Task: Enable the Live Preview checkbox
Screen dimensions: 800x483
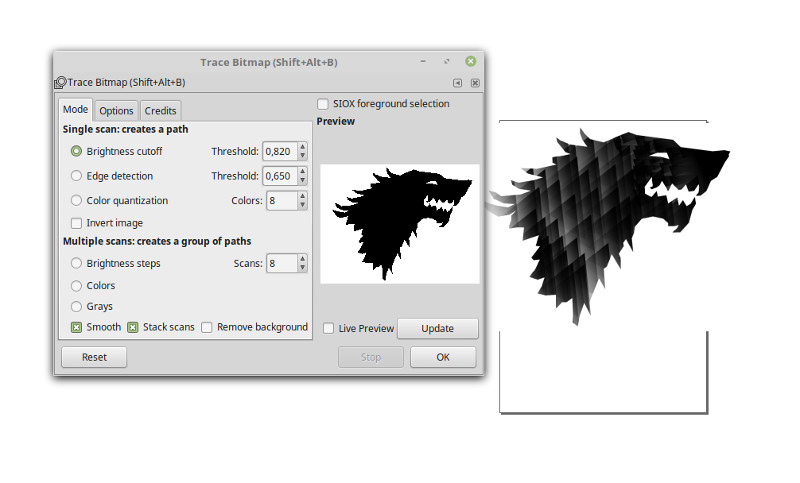Action: [x=329, y=328]
